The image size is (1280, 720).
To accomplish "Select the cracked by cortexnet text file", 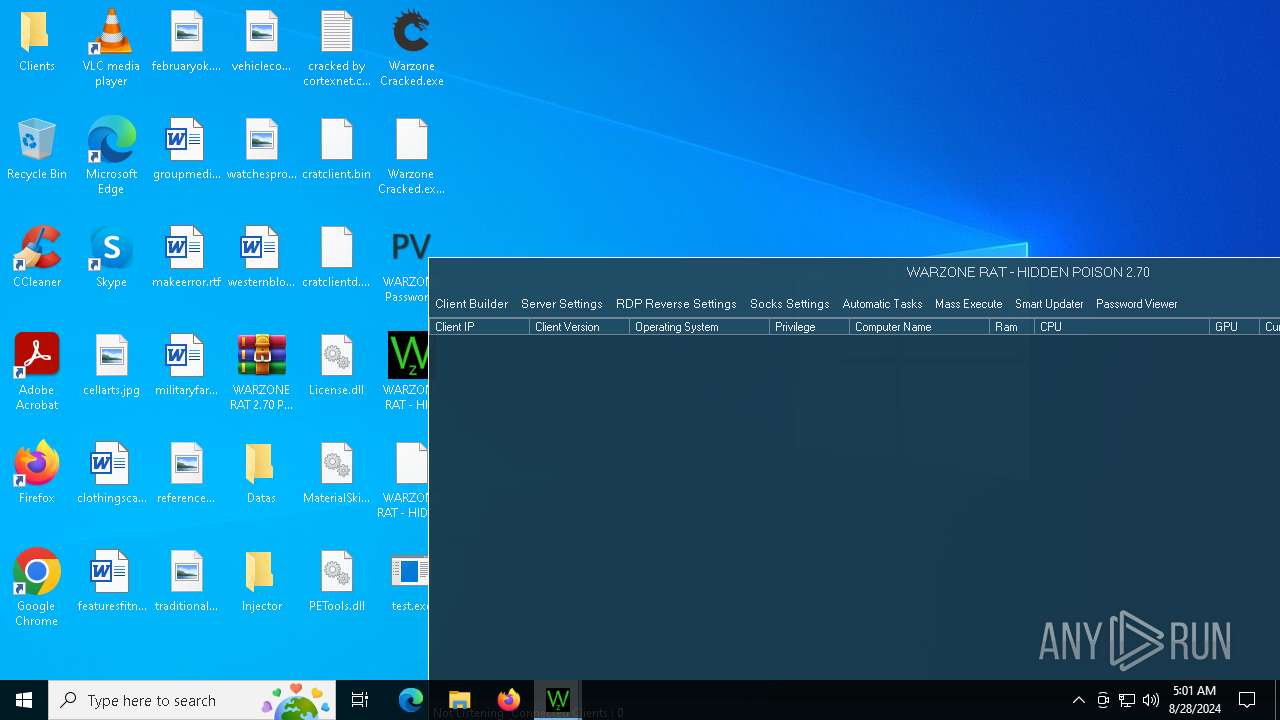I will 336,48.
